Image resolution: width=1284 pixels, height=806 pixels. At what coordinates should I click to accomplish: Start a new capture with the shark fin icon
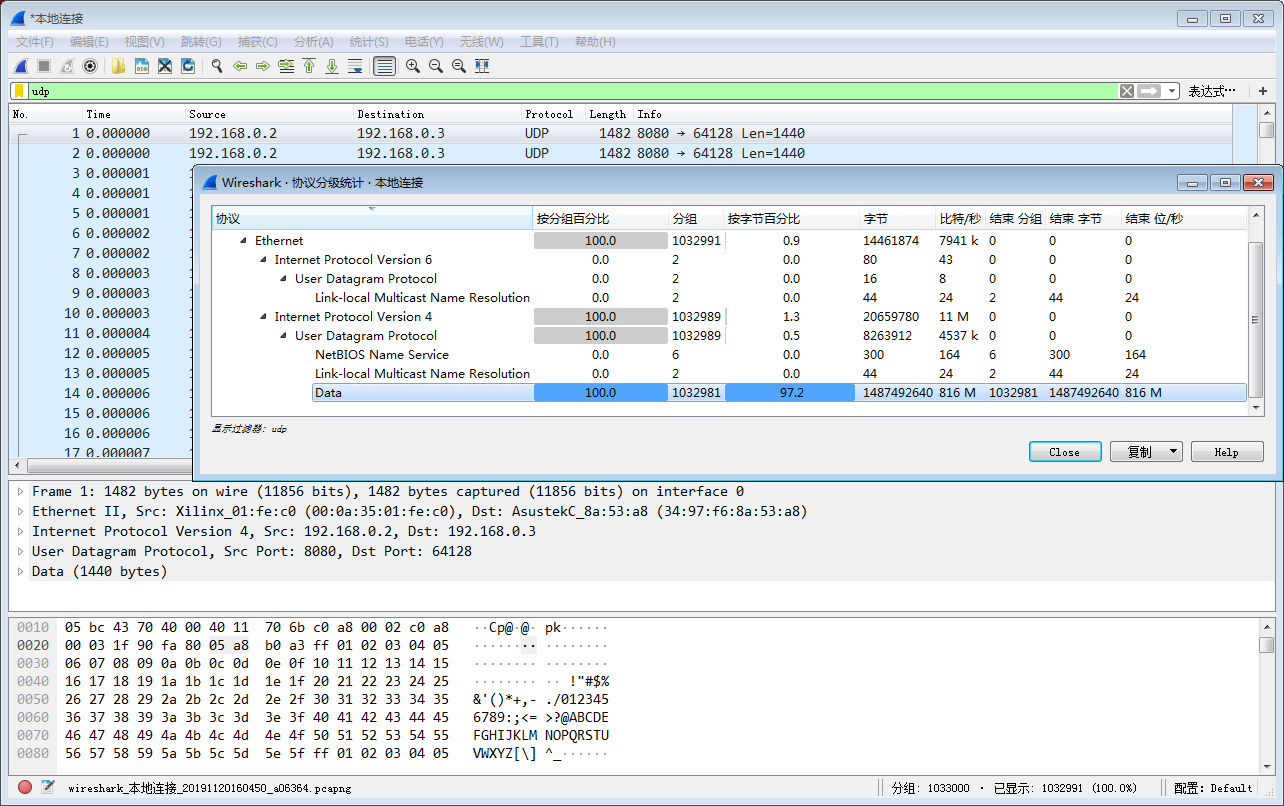point(20,66)
